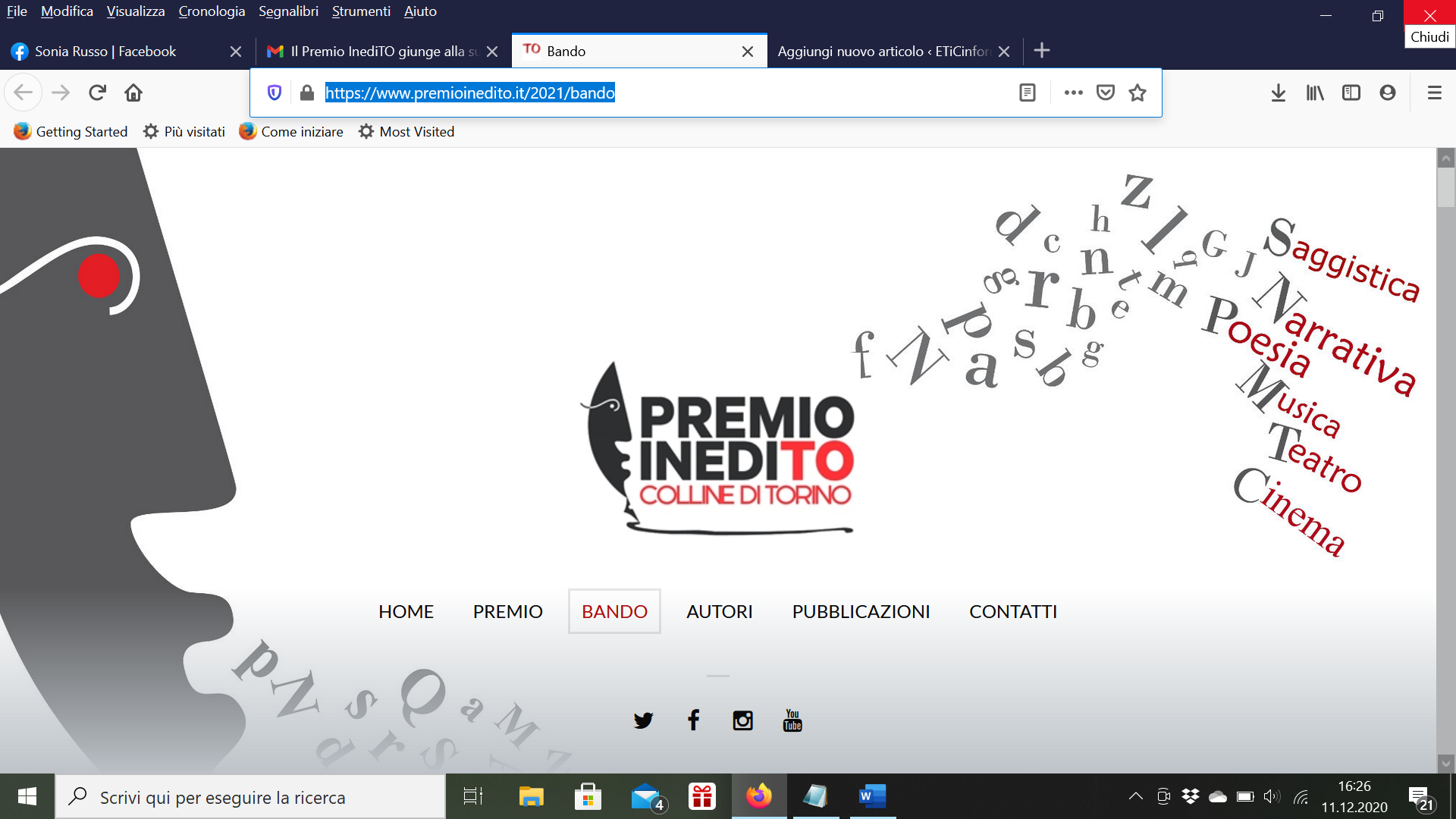Open the notification center

coord(1421,798)
